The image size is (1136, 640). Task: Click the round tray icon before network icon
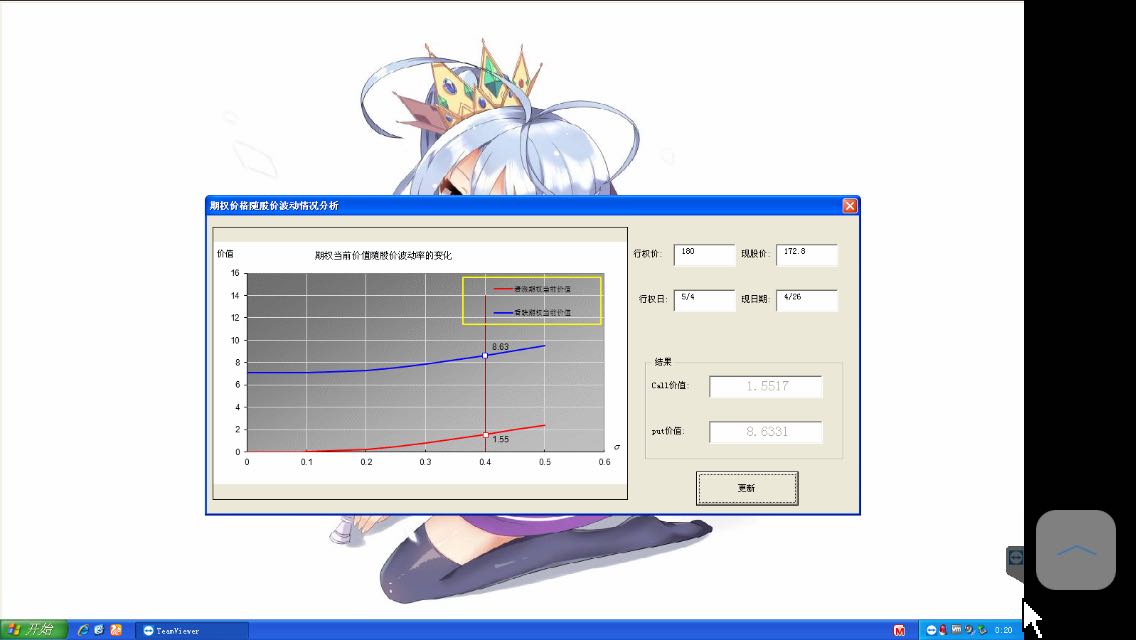pos(969,630)
